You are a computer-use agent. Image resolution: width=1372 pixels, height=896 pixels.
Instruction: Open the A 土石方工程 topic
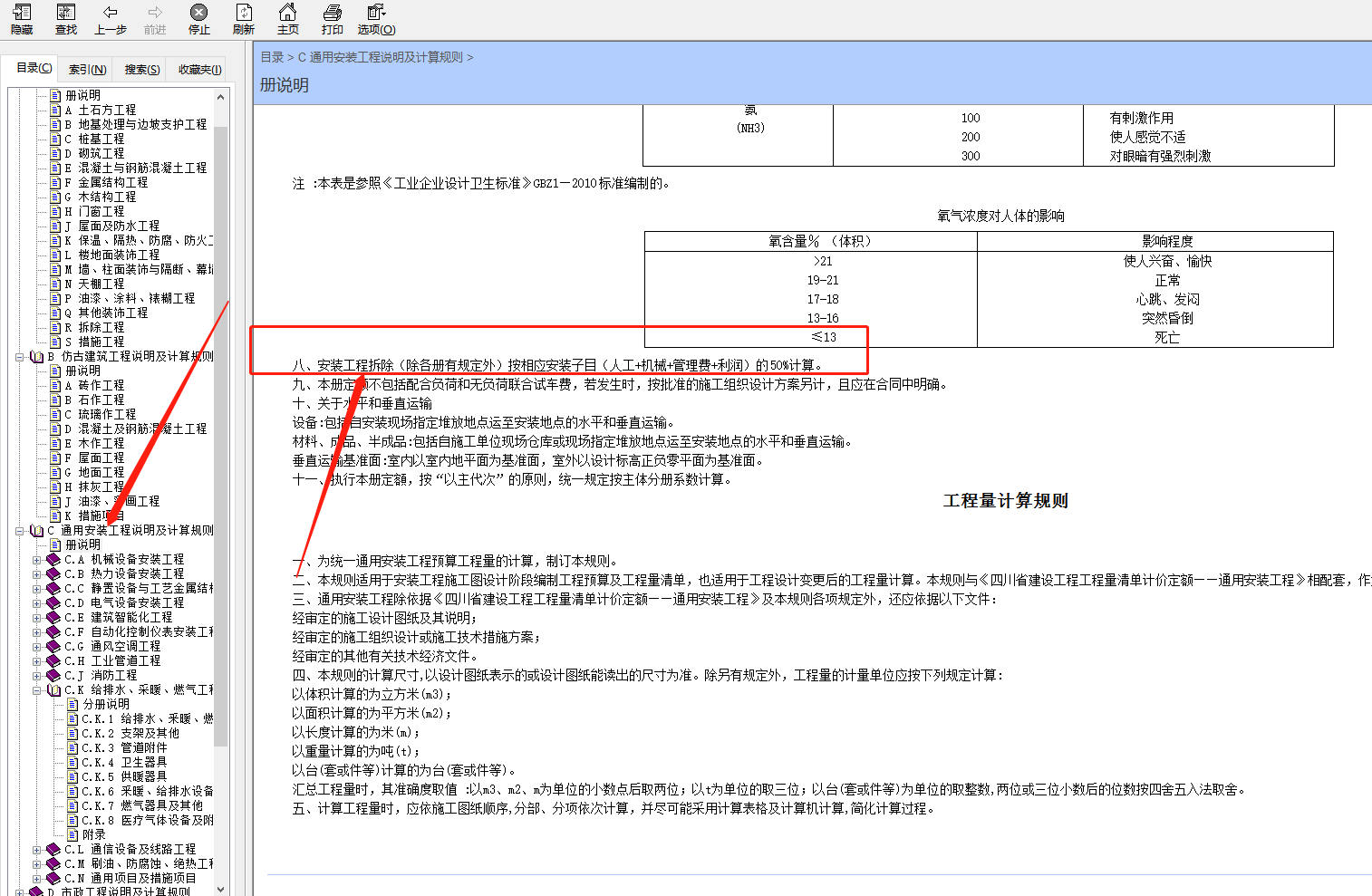click(101, 110)
